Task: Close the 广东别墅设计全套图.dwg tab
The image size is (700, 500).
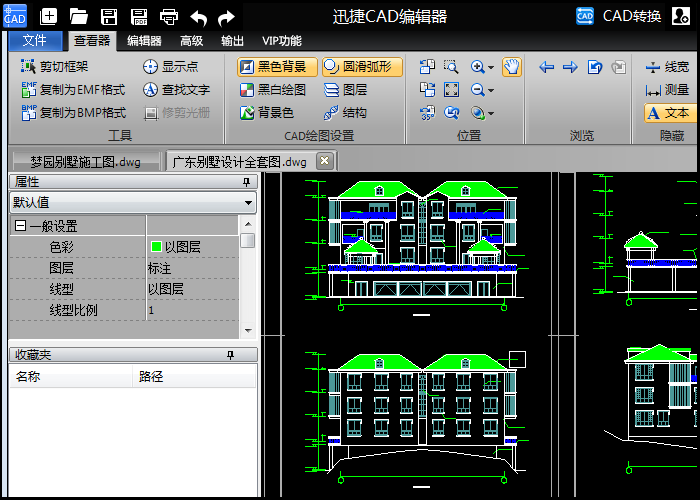Action: pyautogui.click(x=324, y=161)
